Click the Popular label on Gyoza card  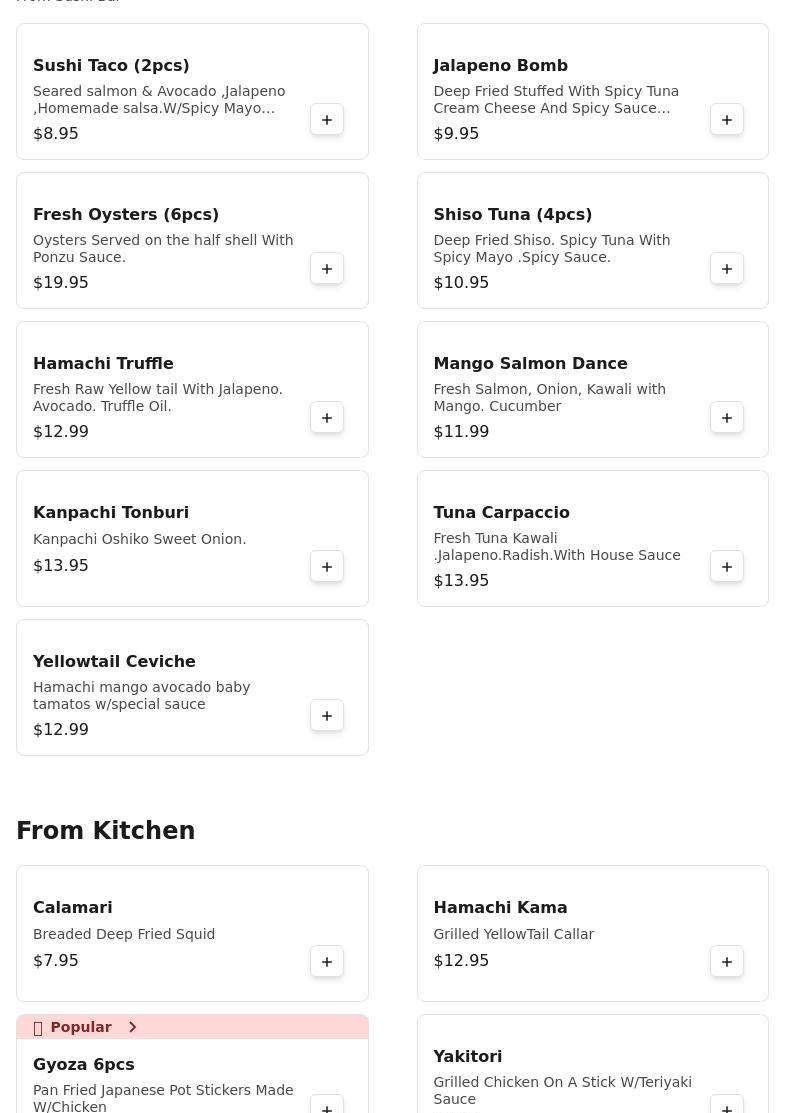point(81,1027)
